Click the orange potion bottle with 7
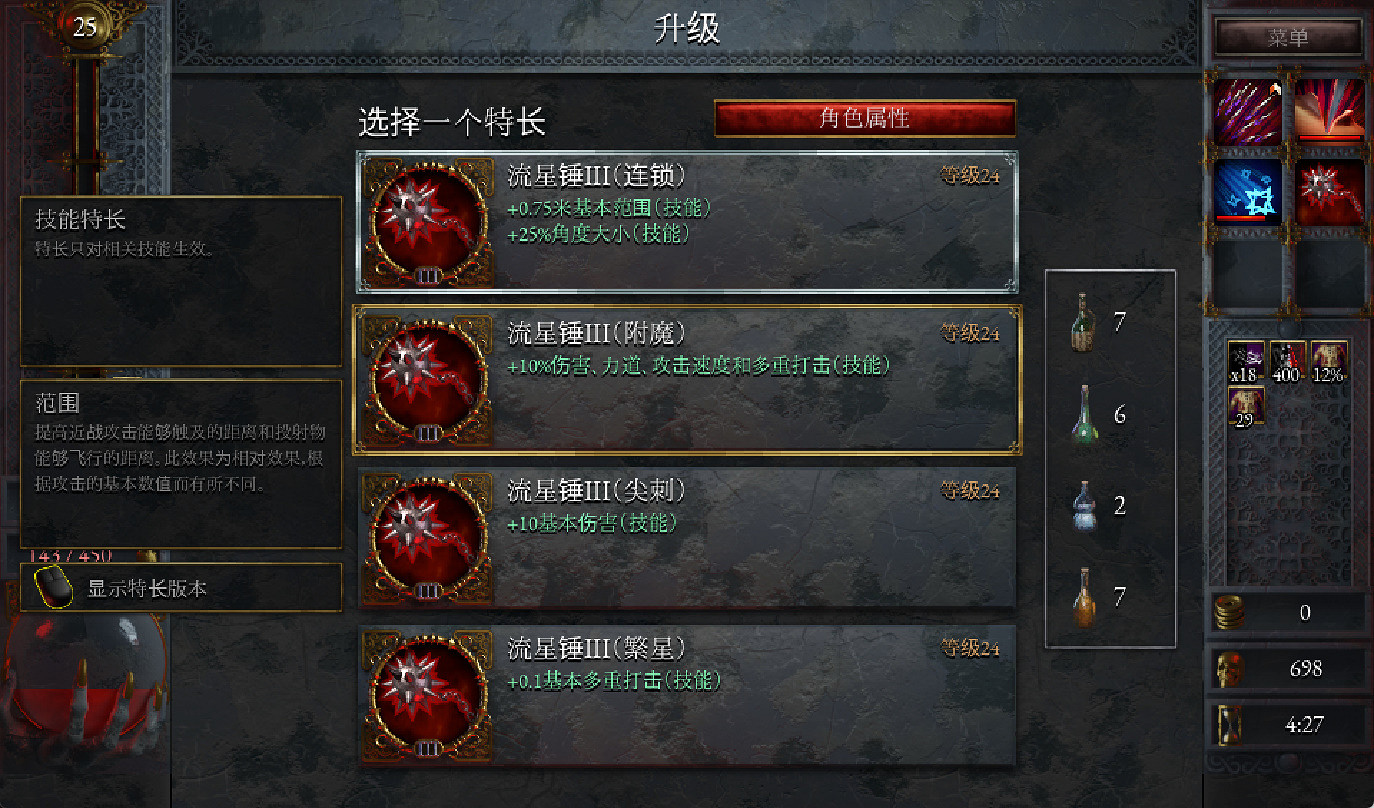 point(1084,597)
